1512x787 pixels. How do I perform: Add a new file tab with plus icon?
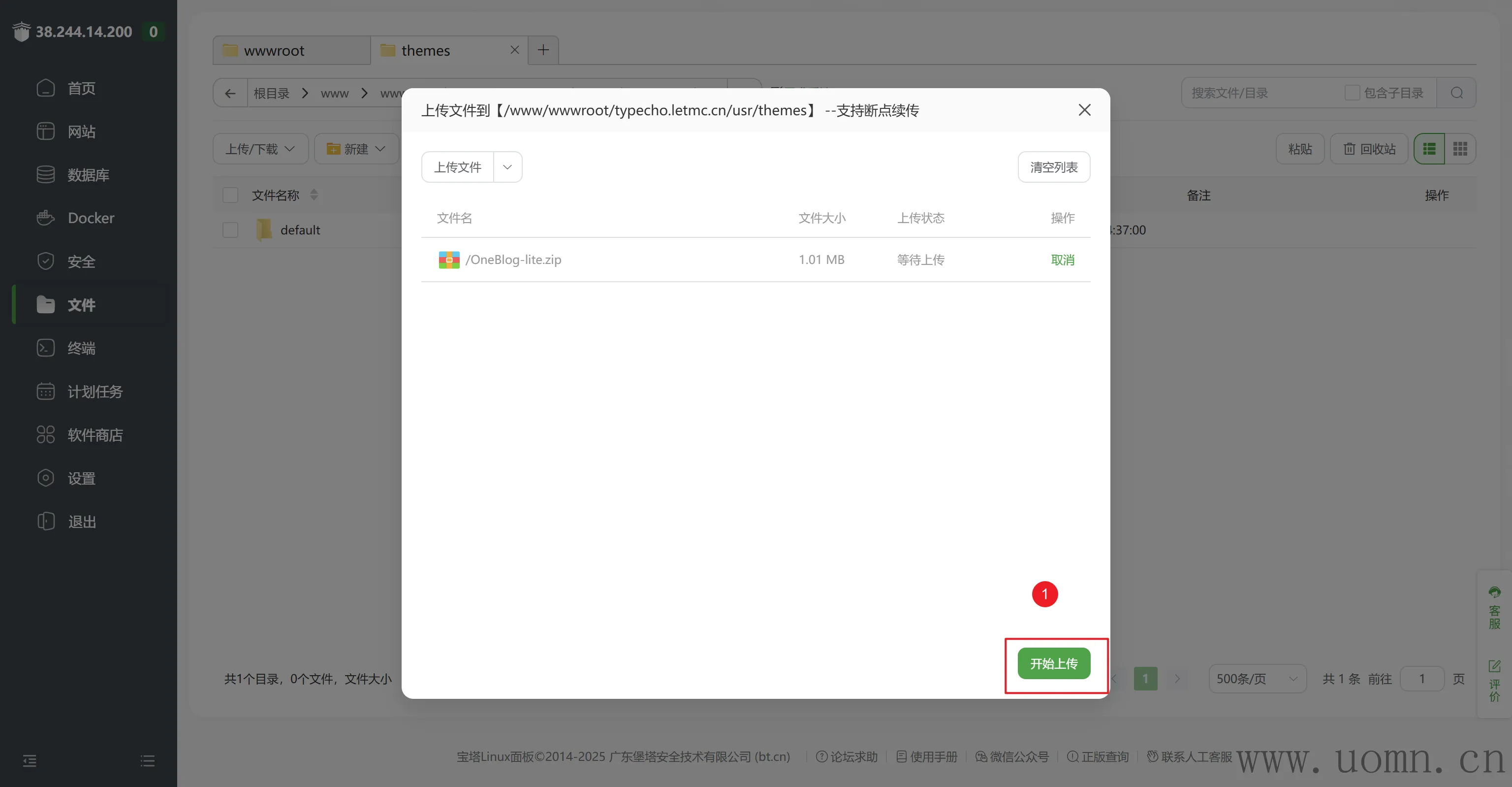543,50
